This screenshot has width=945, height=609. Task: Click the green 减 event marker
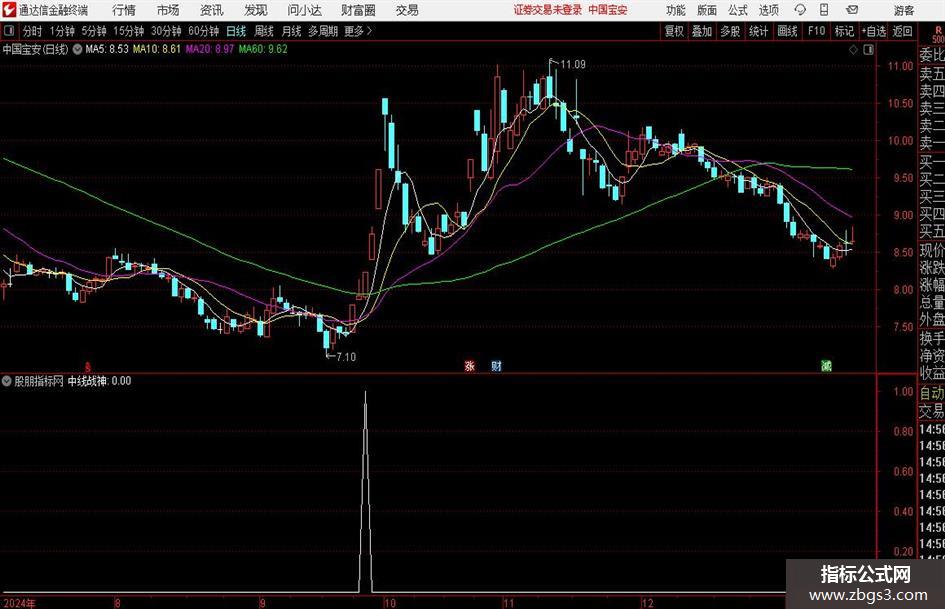(826, 365)
